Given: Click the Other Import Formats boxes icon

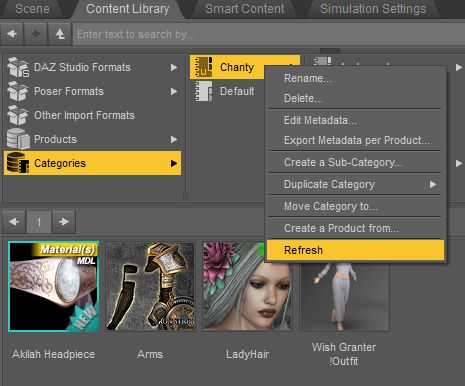Looking at the screenshot, I should tap(18, 115).
